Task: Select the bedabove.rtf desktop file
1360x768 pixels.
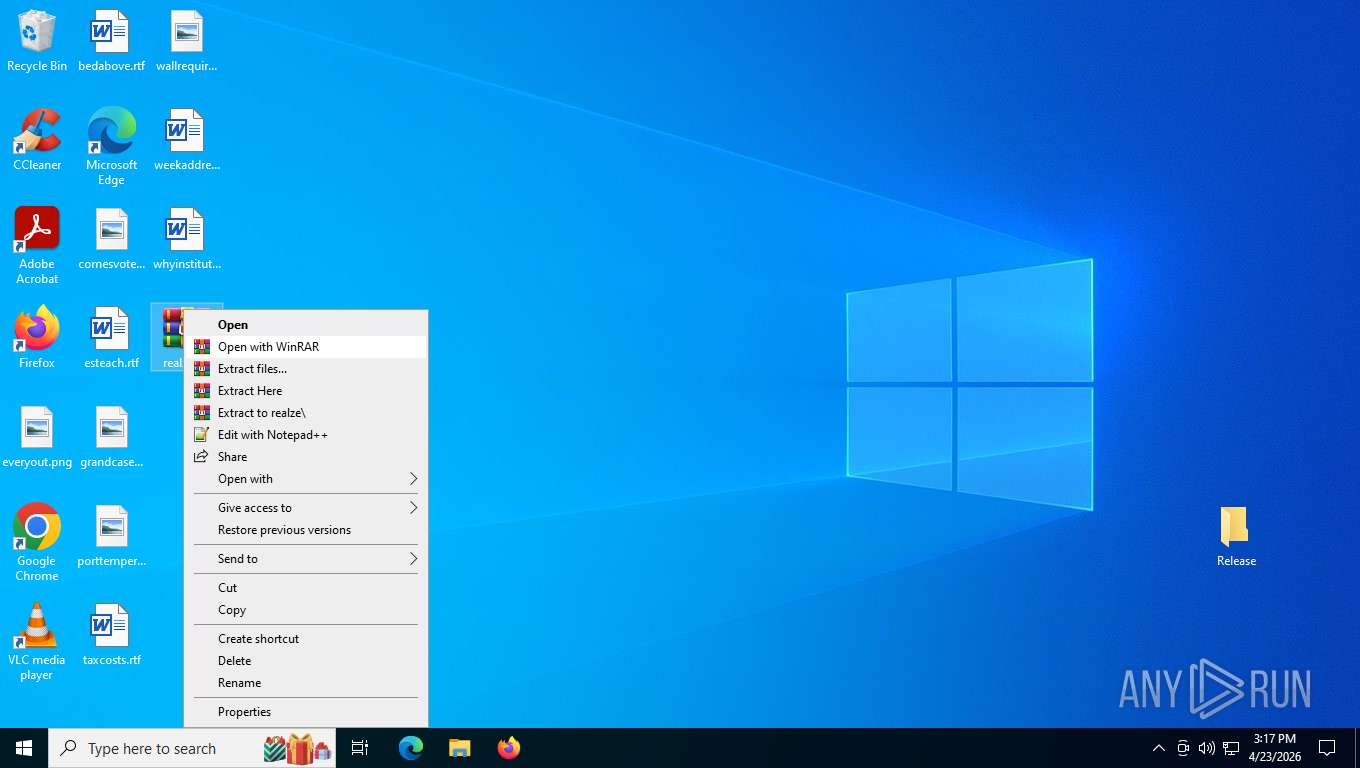Action: point(111,41)
